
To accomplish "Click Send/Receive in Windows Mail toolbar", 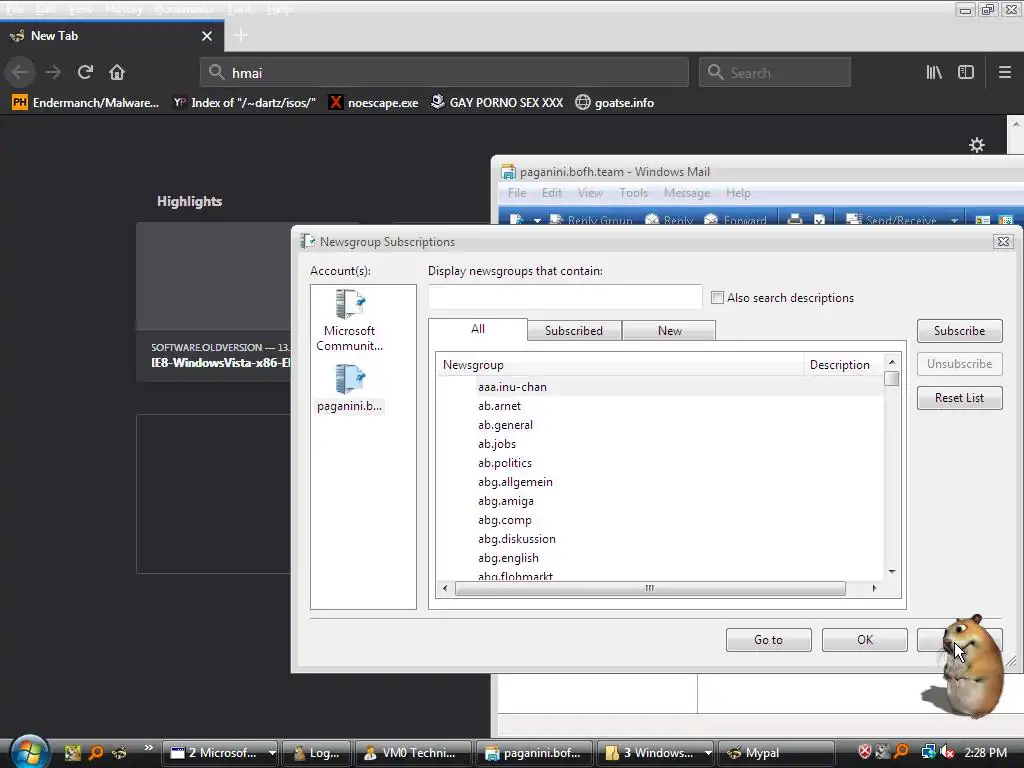I will (892, 220).
